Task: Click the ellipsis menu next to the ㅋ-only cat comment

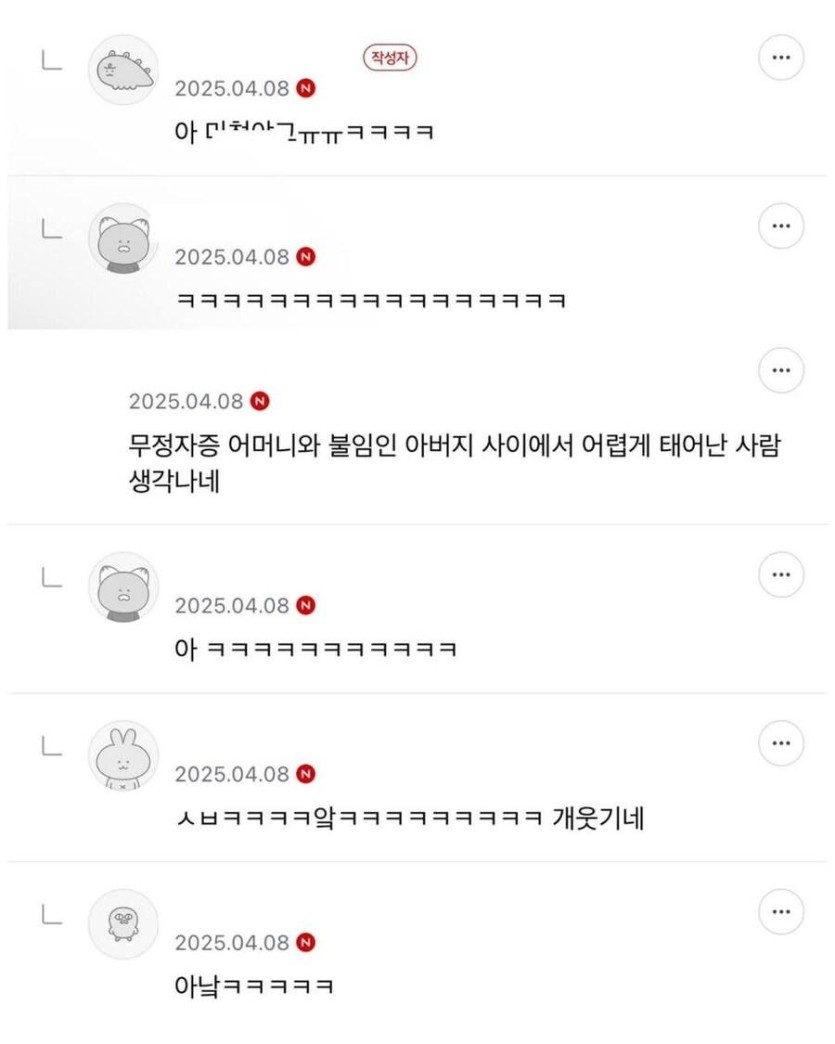Action: (x=781, y=228)
